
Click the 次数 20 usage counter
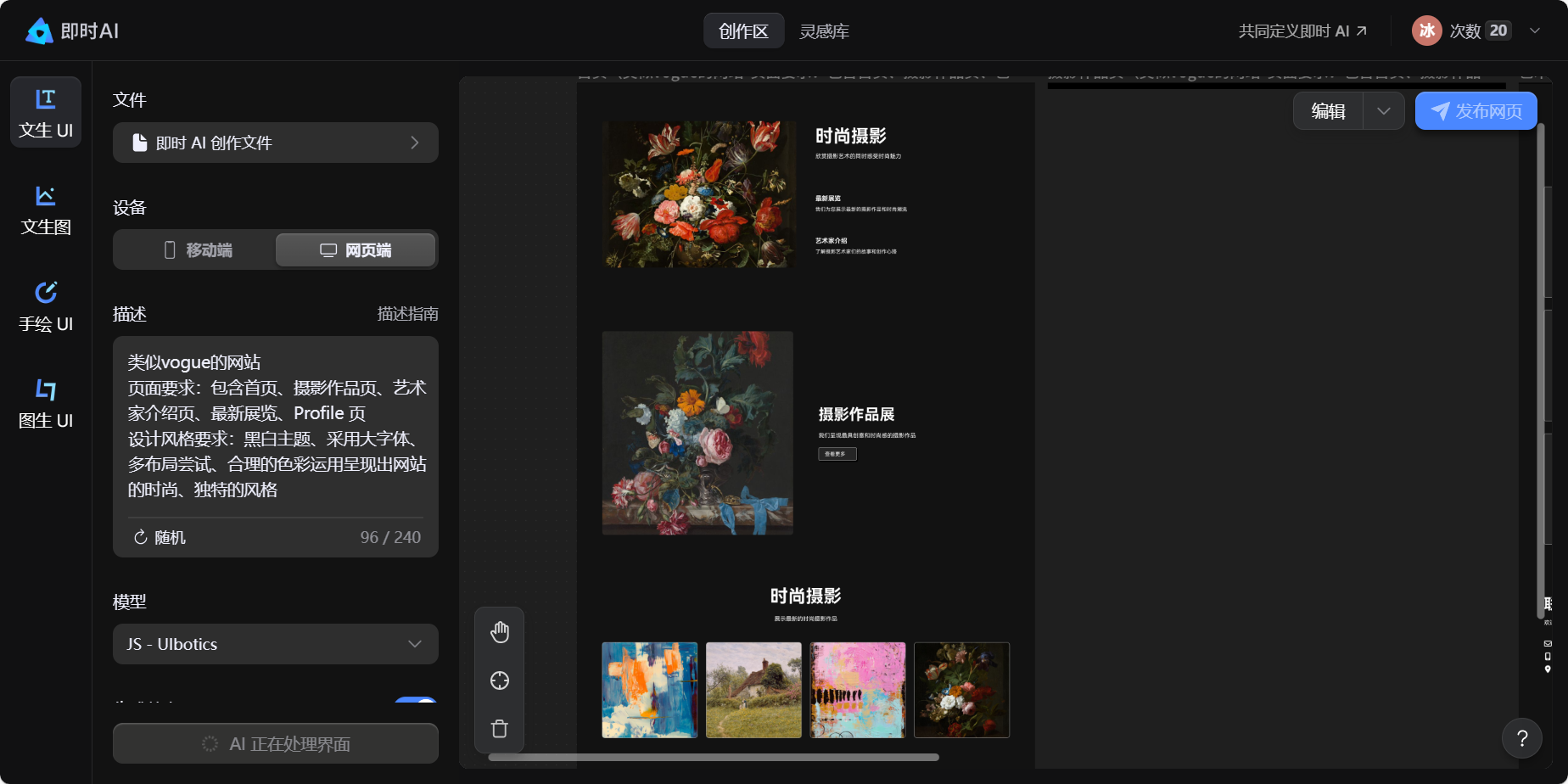(1480, 31)
